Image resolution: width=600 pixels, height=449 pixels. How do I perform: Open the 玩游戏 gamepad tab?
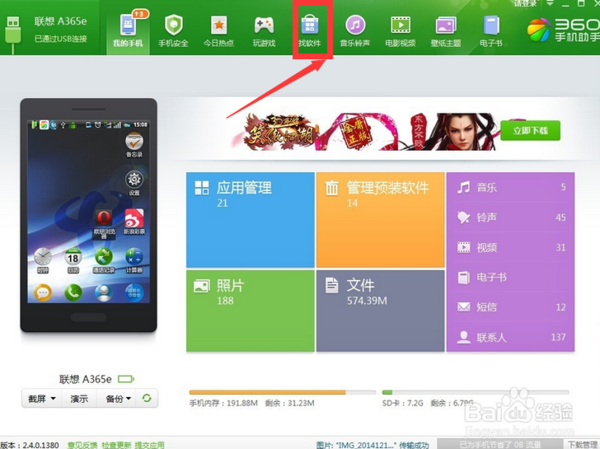[264, 31]
